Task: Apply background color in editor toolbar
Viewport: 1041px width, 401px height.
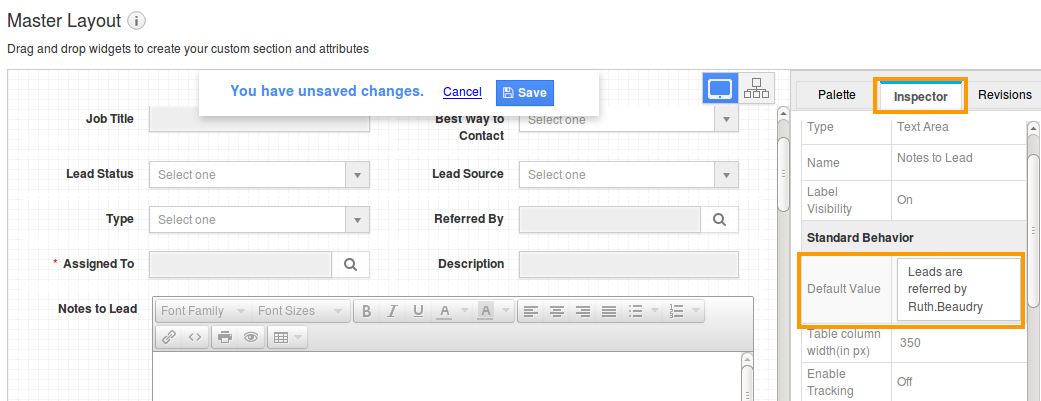Action: pos(486,311)
